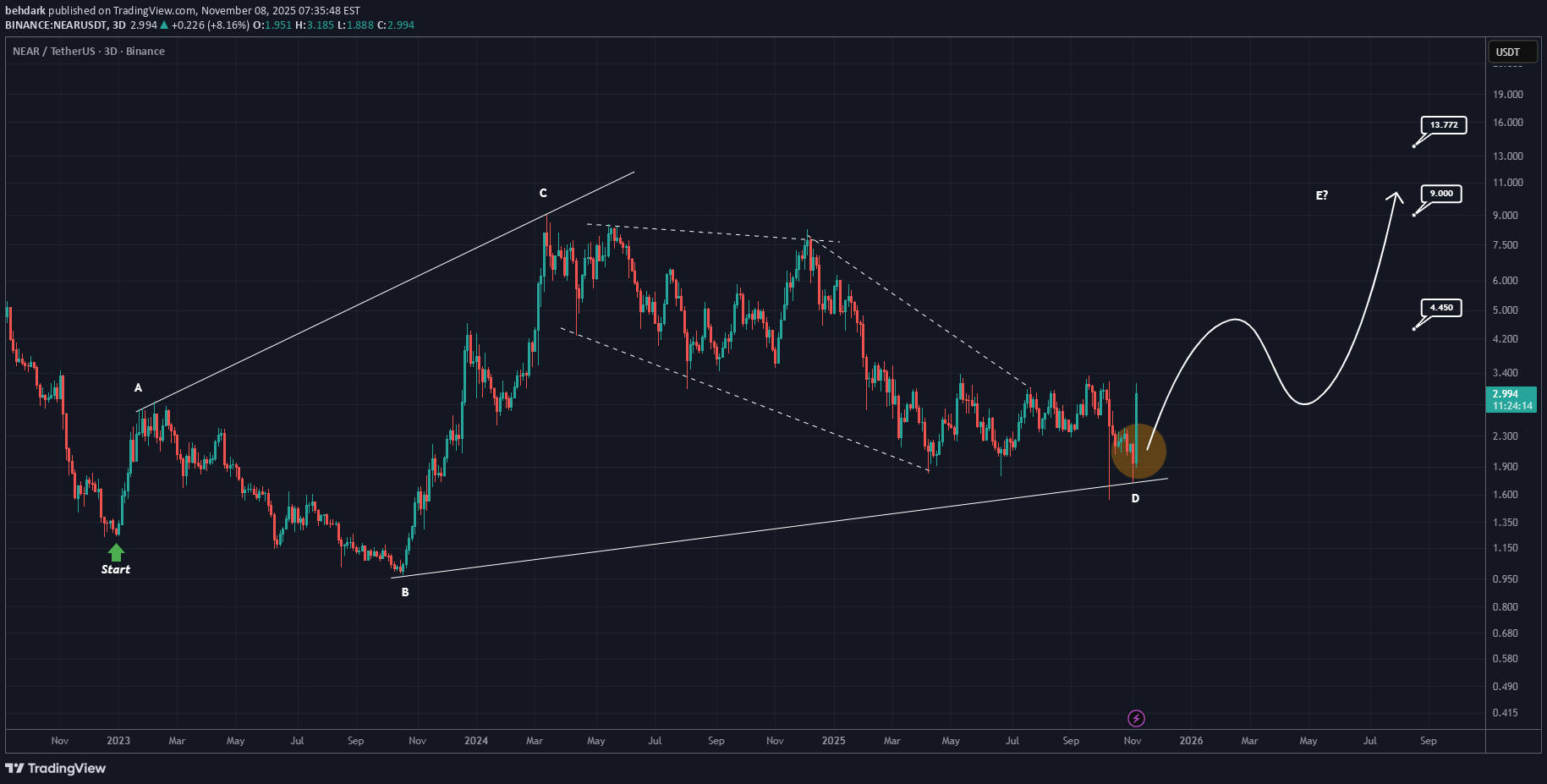This screenshot has height=784, width=1547.
Task: Select wave label A on the chart
Action: 138,387
